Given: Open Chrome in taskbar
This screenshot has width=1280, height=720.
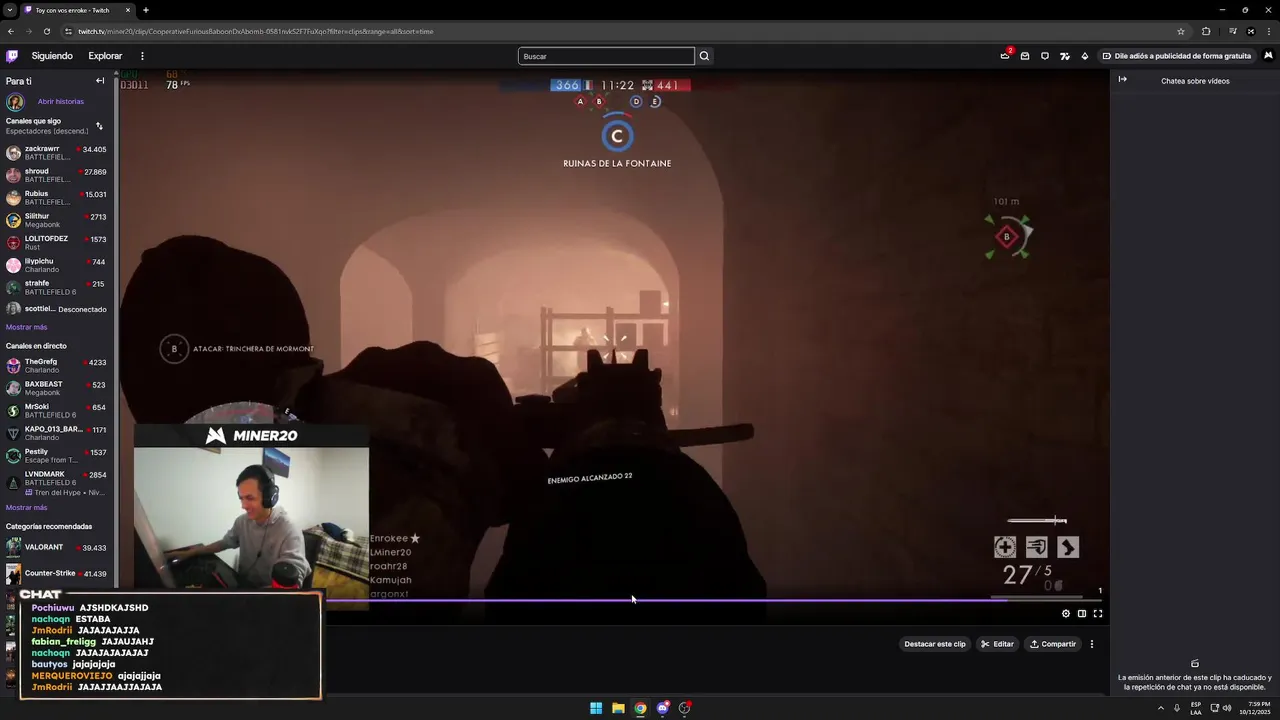Looking at the screenshot, I should coord(640,708).
